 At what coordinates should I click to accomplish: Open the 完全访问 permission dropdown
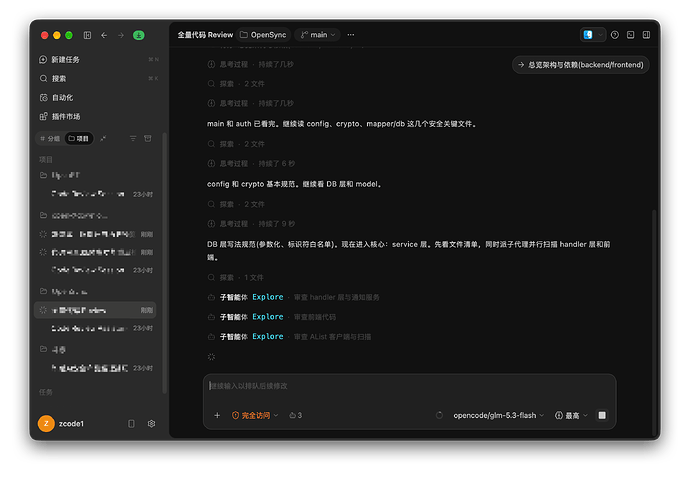(x=255, y=415)
